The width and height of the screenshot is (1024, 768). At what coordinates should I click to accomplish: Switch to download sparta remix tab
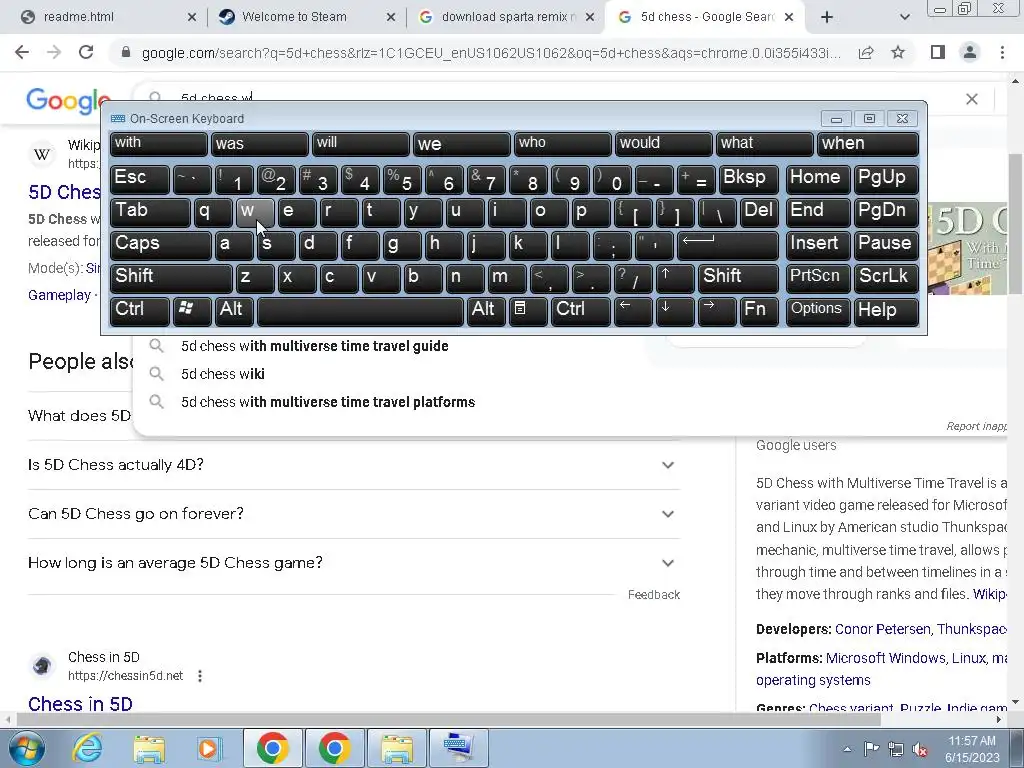[506, 17]
